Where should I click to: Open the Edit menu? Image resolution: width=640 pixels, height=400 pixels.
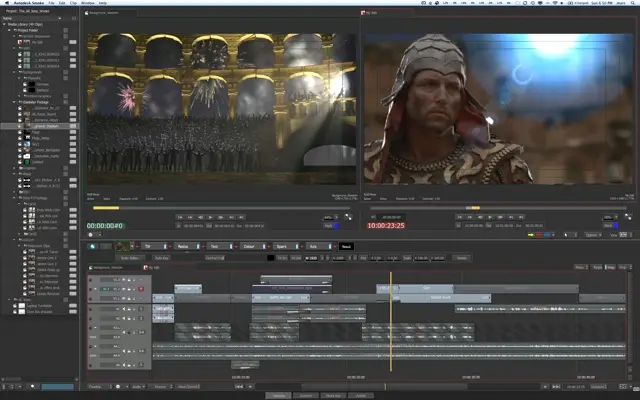click(62, 3)
